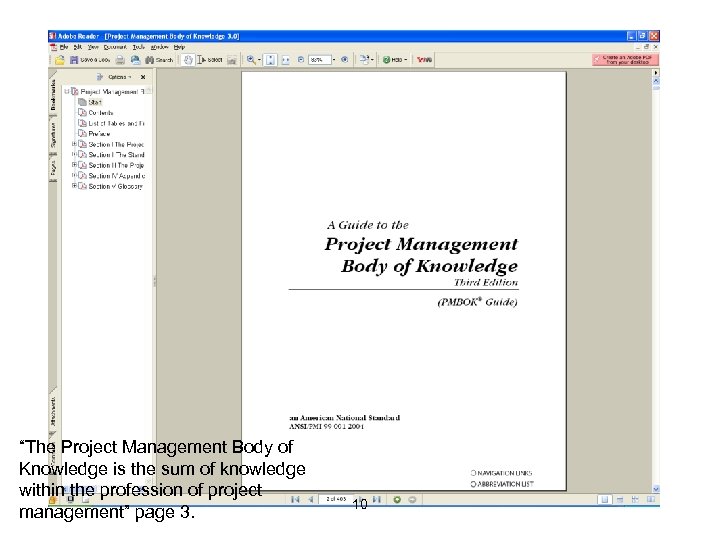The width and height of the screenshot is (720, 540).
Task: Open the Tools menu
Action: click(138, 47)
